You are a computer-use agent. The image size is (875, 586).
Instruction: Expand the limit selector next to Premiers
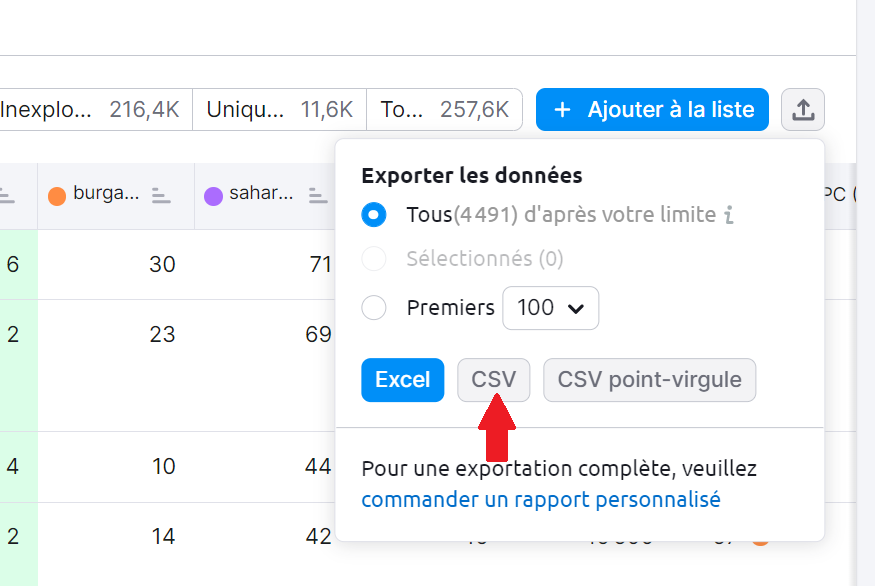coord(550,308)
